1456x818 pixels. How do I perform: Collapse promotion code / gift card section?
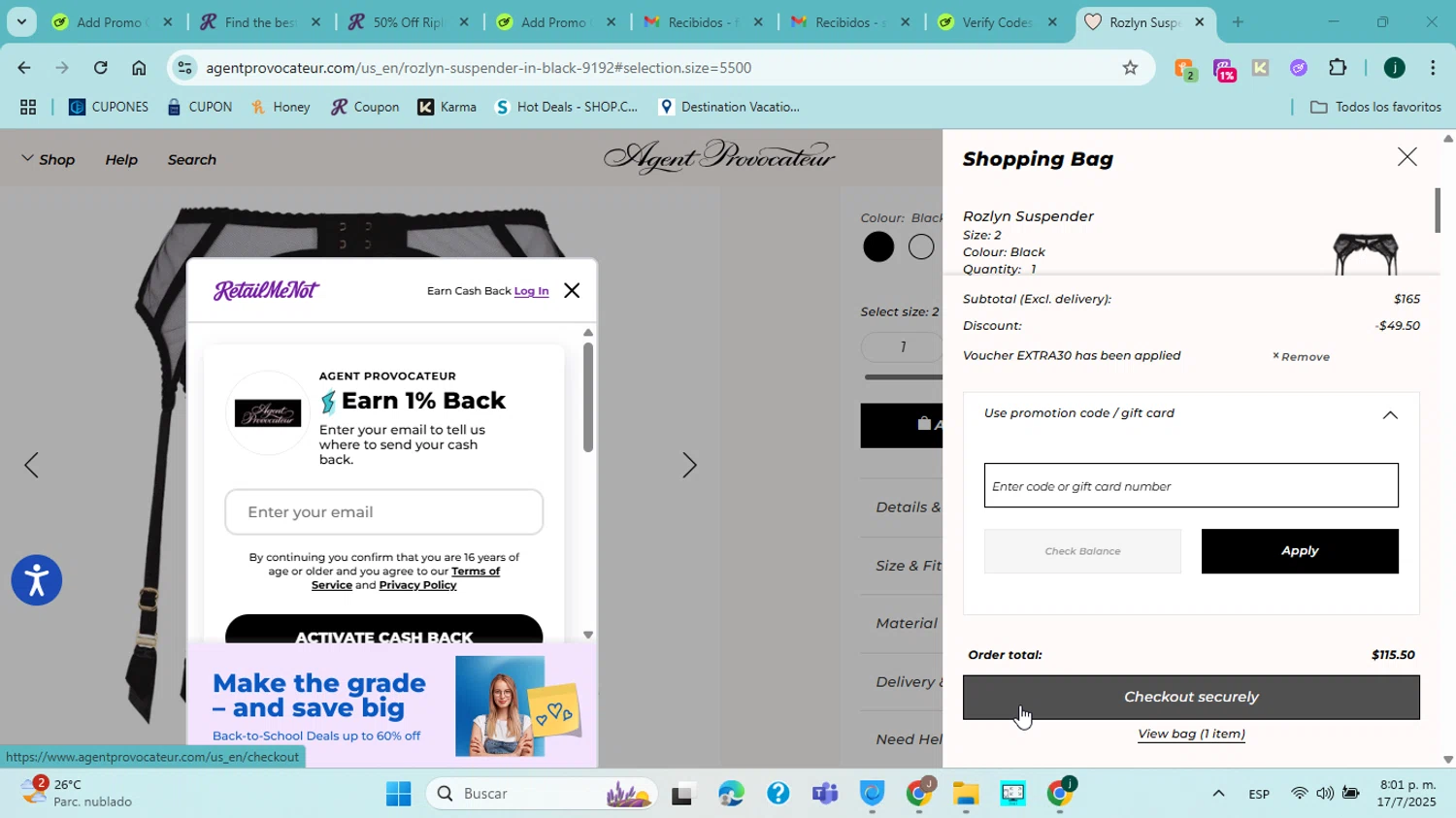point(1390,414)
